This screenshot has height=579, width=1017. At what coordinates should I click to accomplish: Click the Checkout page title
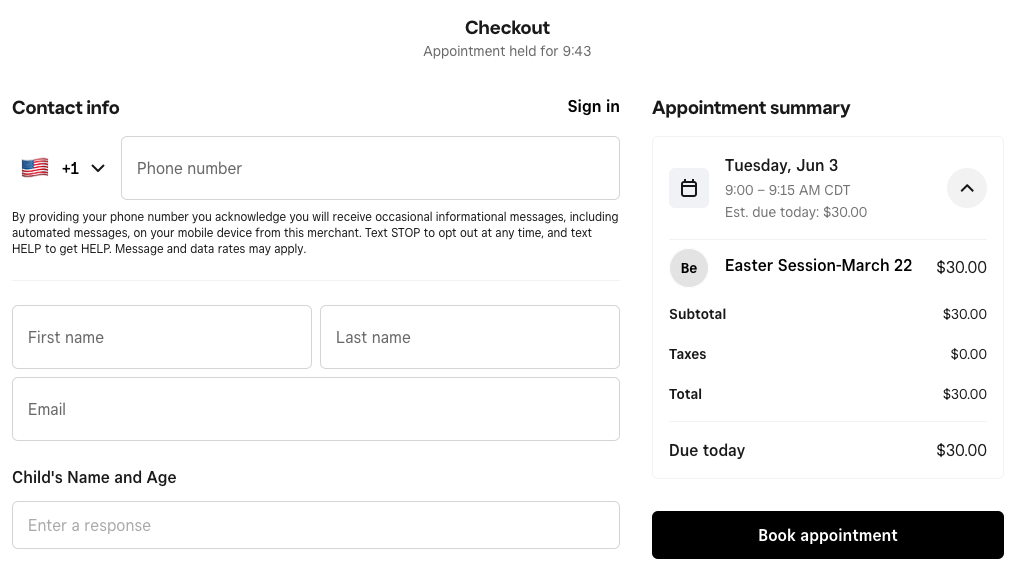click(x=507, y=28)
